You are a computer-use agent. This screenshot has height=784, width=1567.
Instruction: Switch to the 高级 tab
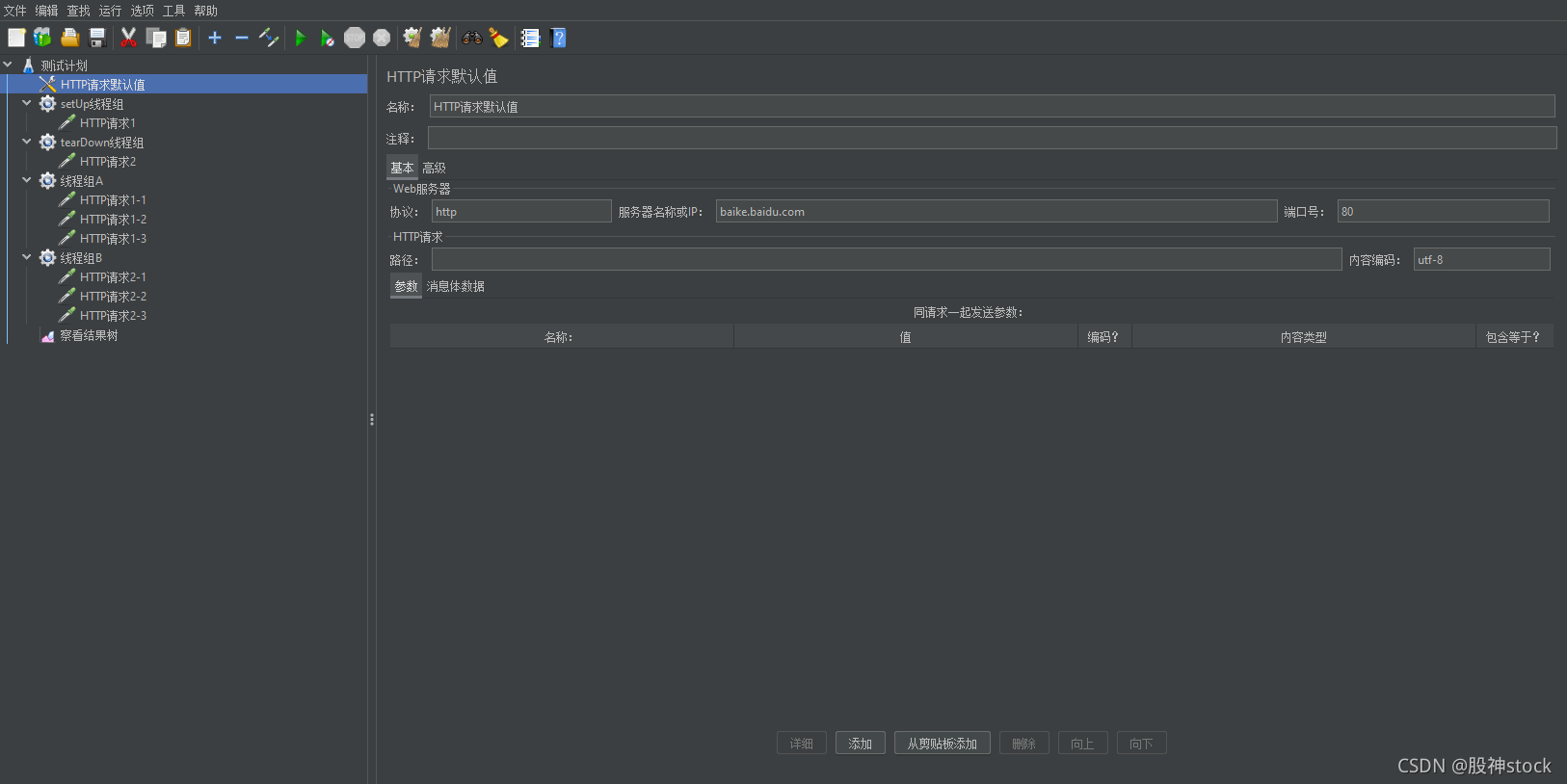(x=434, y=168)
